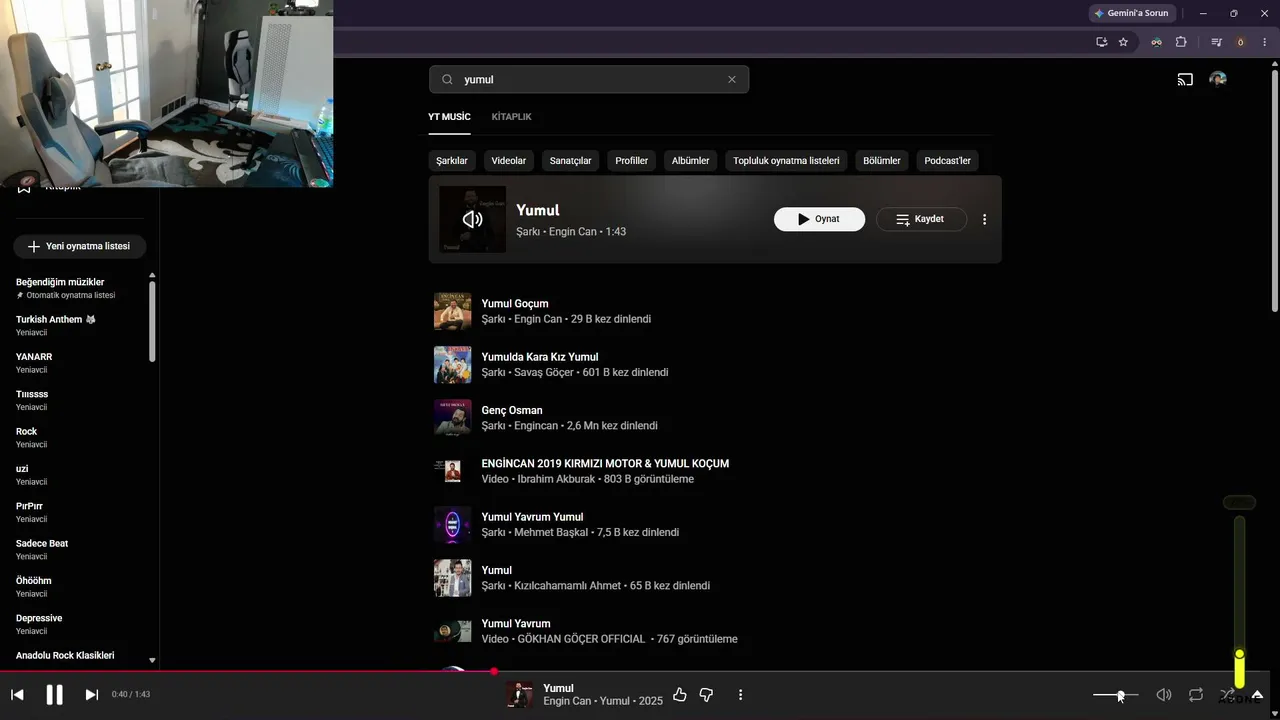Skip to the next track
Screen dimensions: 1280x720
pyautogui.click(x=92, y=695)
